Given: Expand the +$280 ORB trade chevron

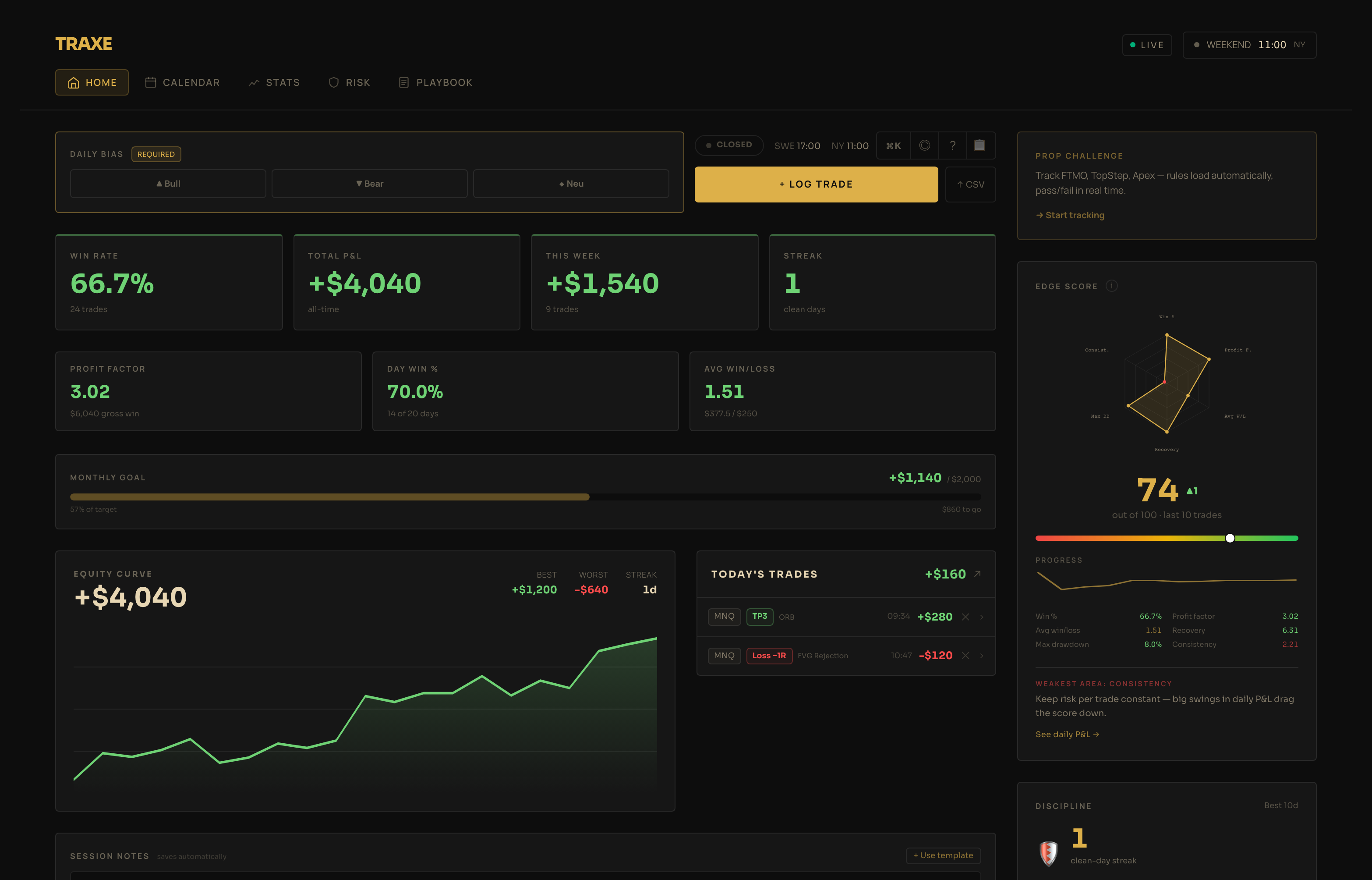Looking at the screenshot, I should click(982, 617).
